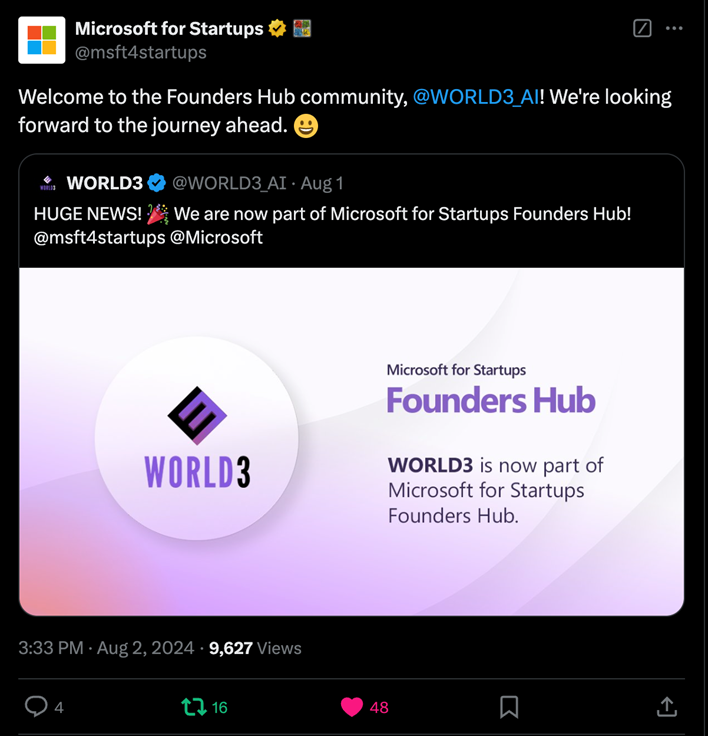Screen dimensions: 708x736
Task: Click the 9,627 Views count
Action: (x=255, y=648)
